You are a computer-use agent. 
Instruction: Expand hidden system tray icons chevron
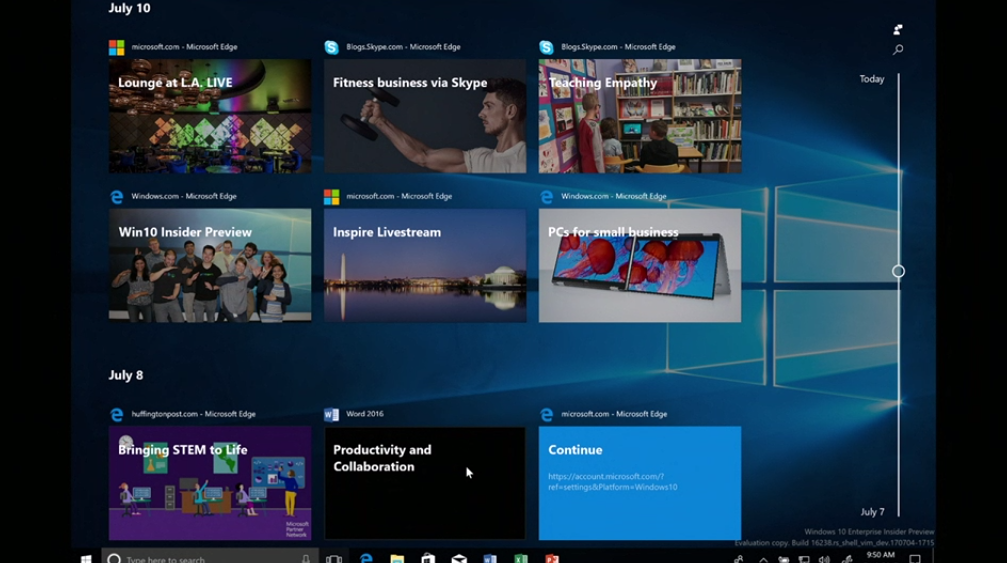pos(764,559)
